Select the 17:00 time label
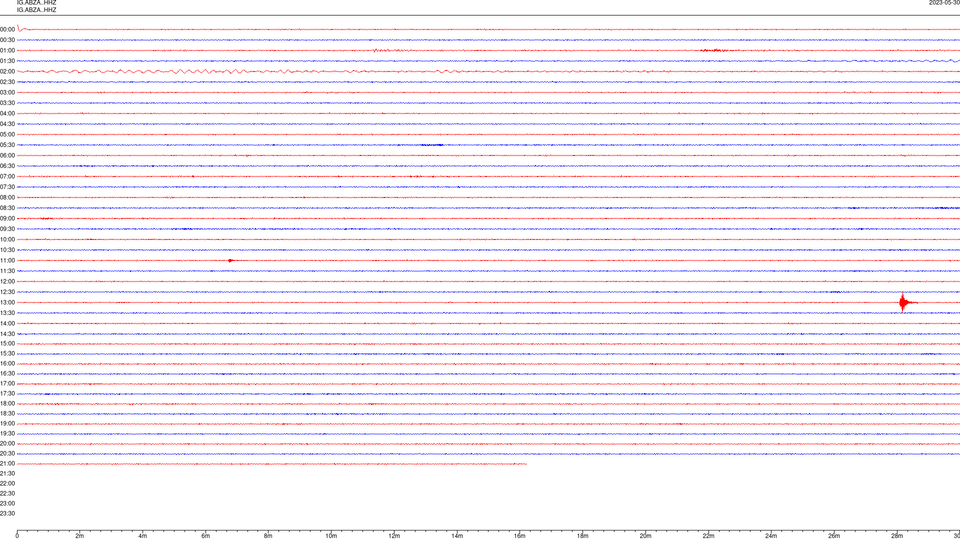 point(7,384)
